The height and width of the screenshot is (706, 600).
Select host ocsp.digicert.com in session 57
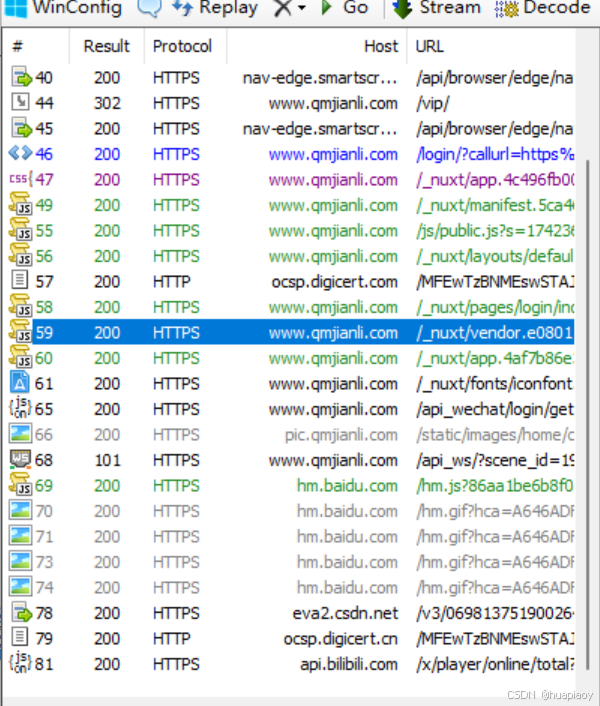334,282
